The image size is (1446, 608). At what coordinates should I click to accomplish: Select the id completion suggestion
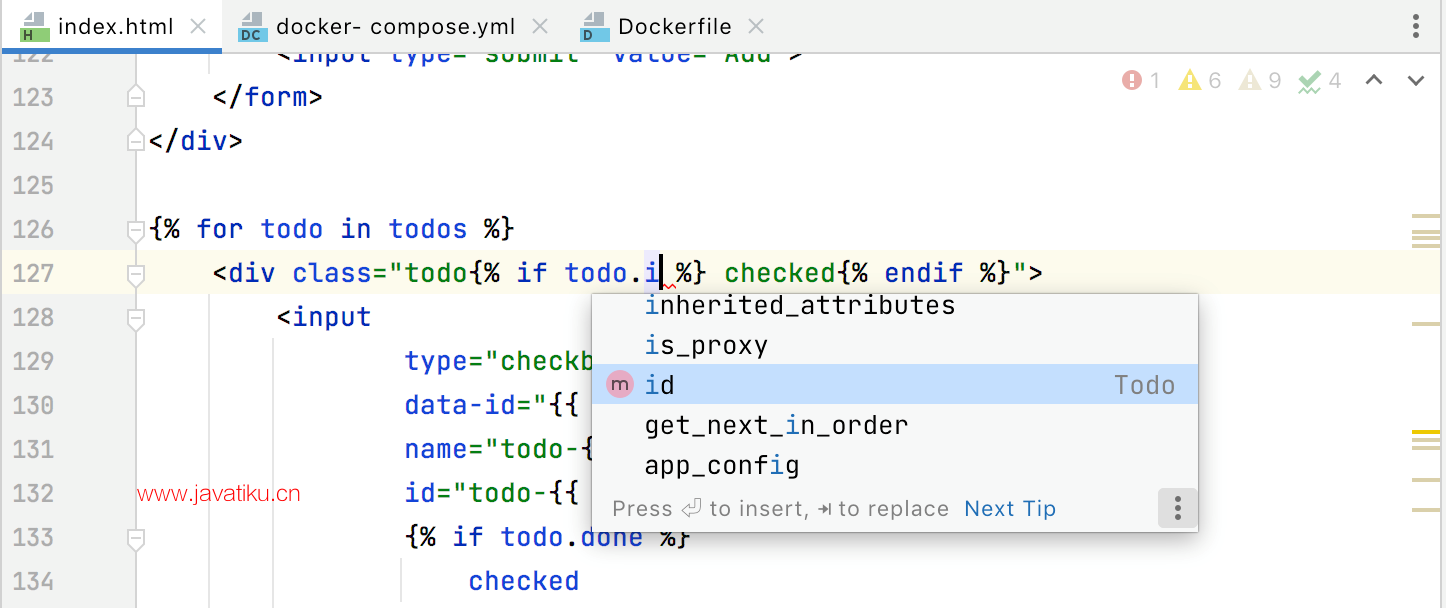tap(895, 384)
